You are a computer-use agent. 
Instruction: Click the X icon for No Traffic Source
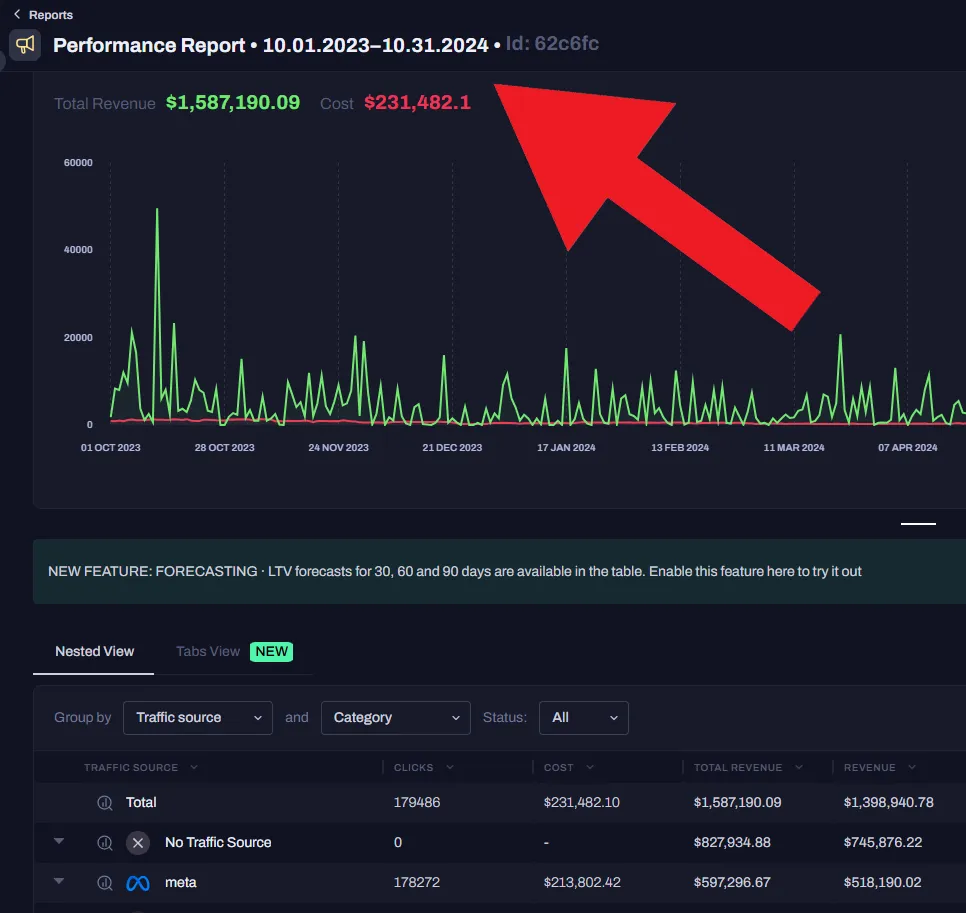click(138, 843)
